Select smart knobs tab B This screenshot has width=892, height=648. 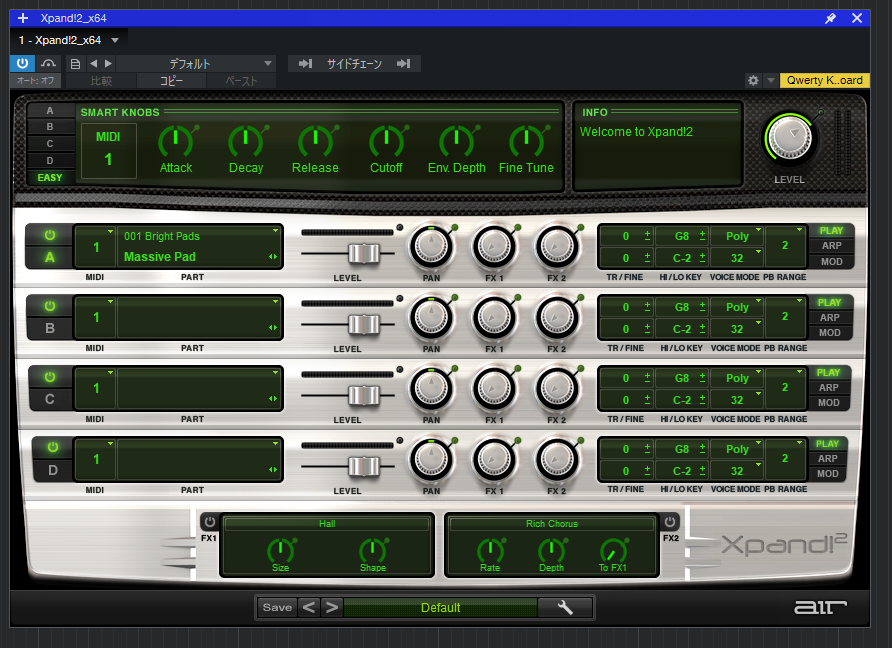50,127
